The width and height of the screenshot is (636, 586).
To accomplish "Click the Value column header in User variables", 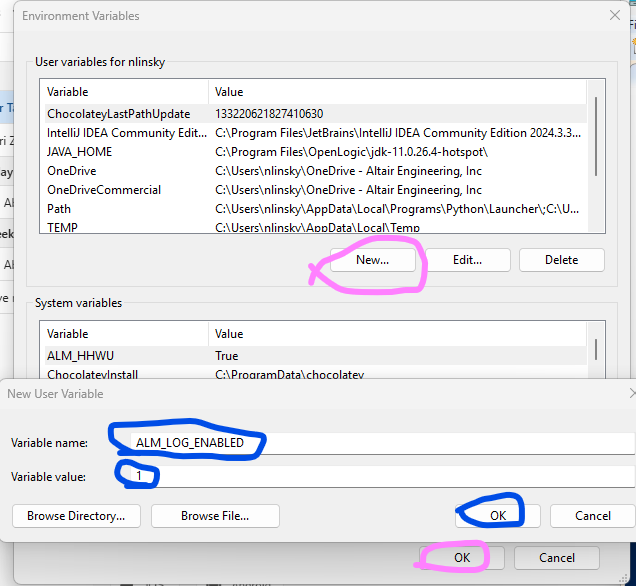I will coord(398,92).
